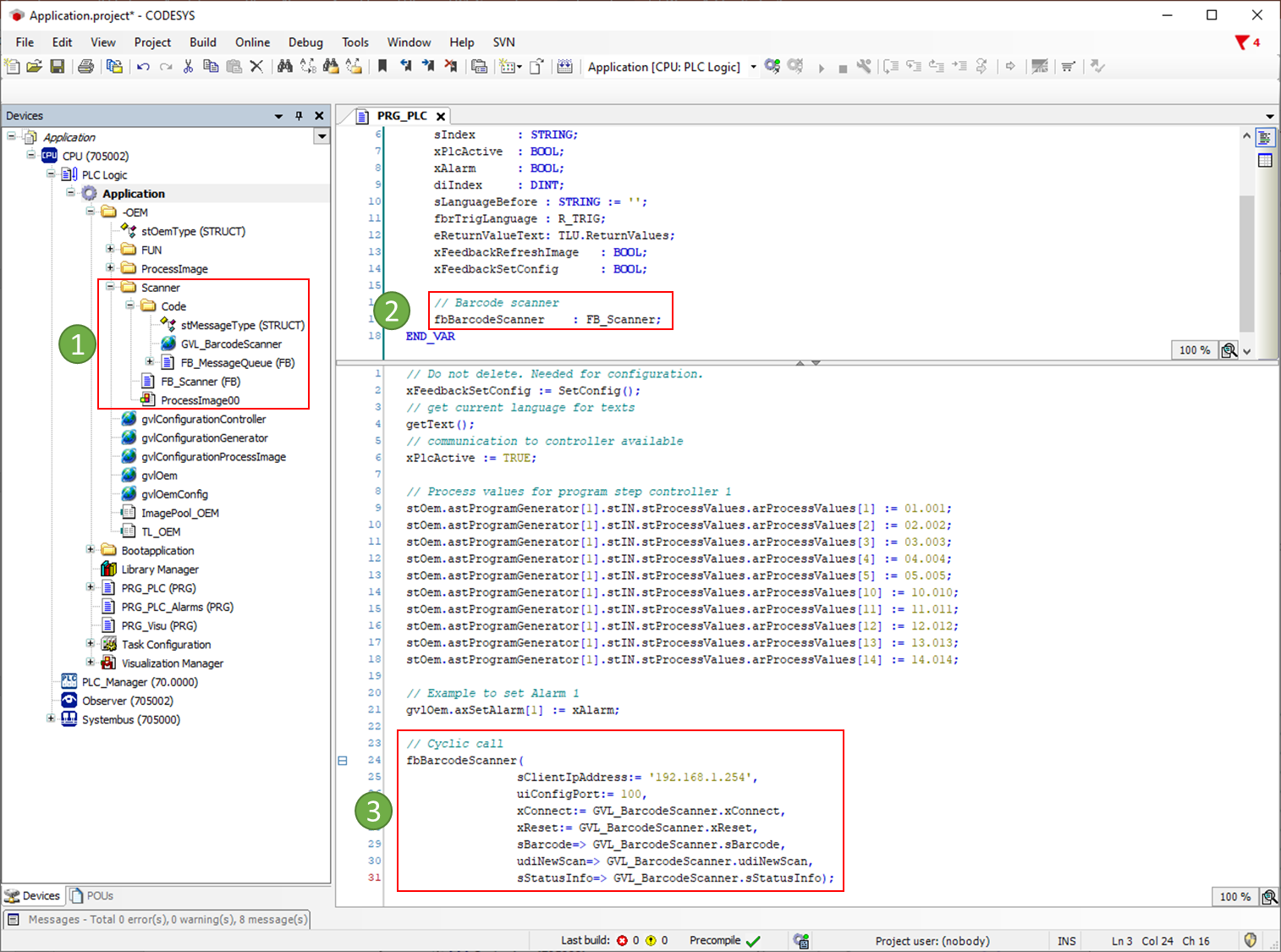Screen dimensions: 1281x952
Task: Toggle a bookmark using the bookmark icon
Action: click(x=382, y=66)
